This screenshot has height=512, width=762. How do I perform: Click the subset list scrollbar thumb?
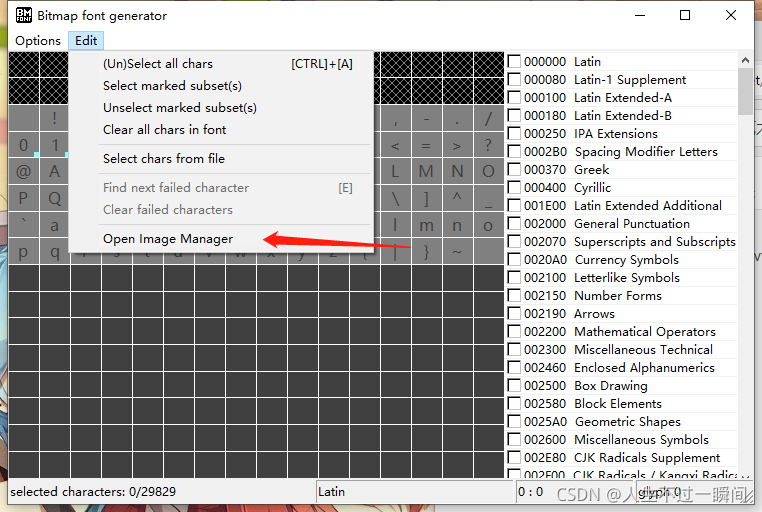pyautogui.click(x=745, y=91)
